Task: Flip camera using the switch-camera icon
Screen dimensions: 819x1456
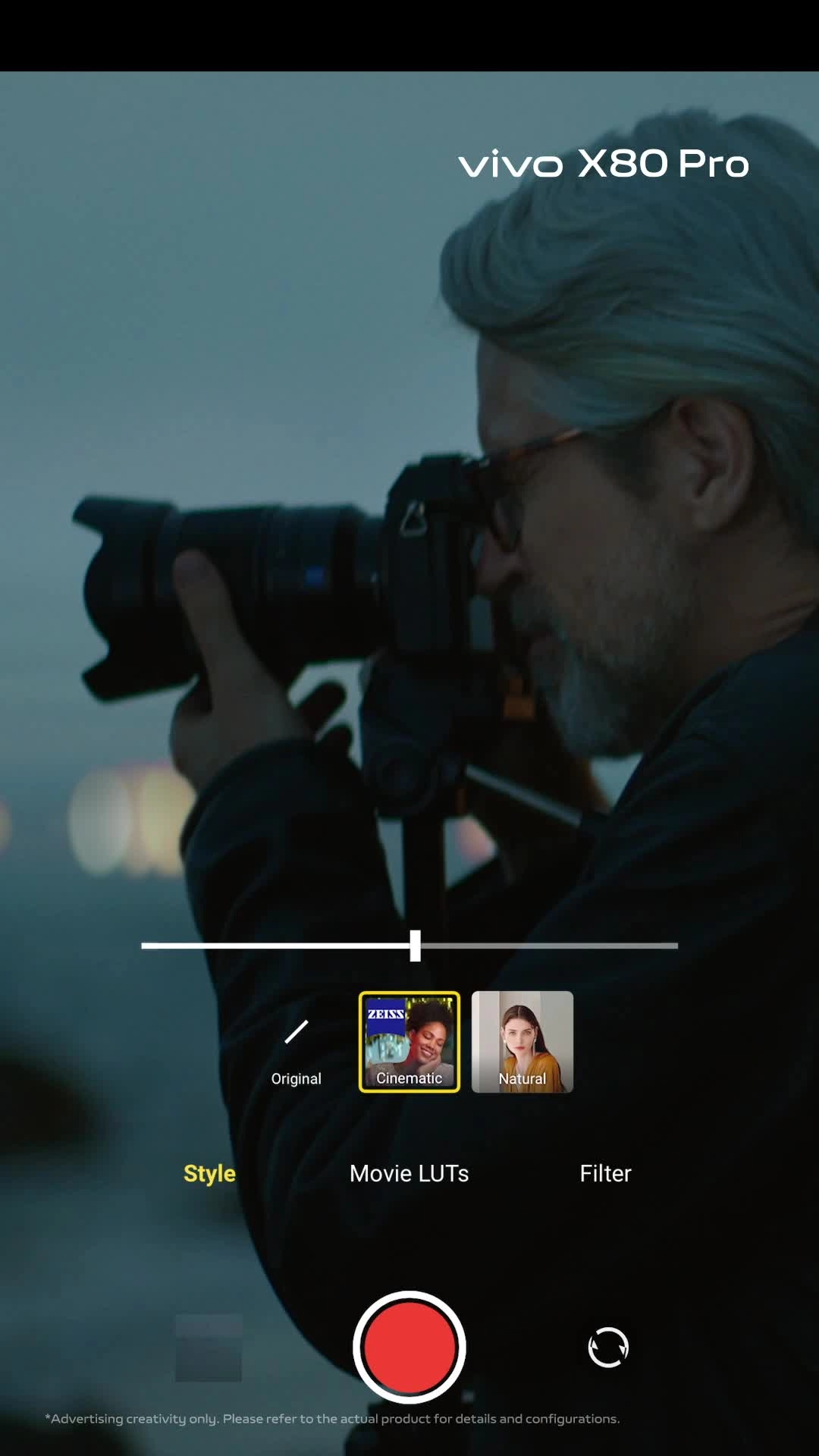Action: click(608, 1348)
